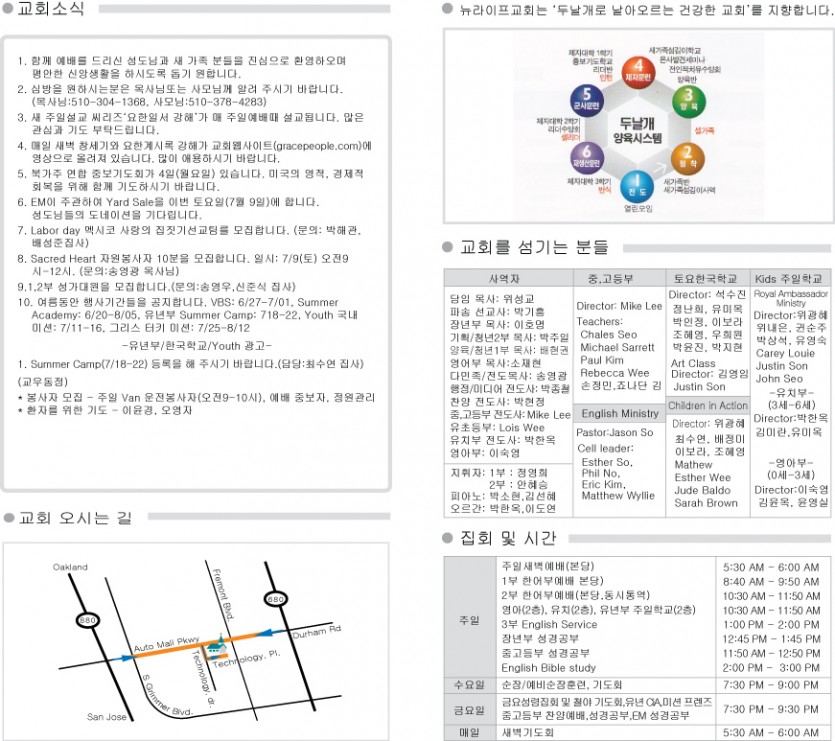This screenshot has height=741, width=835.
Task: Click the English Bible study entry
Action: point(549,667)
